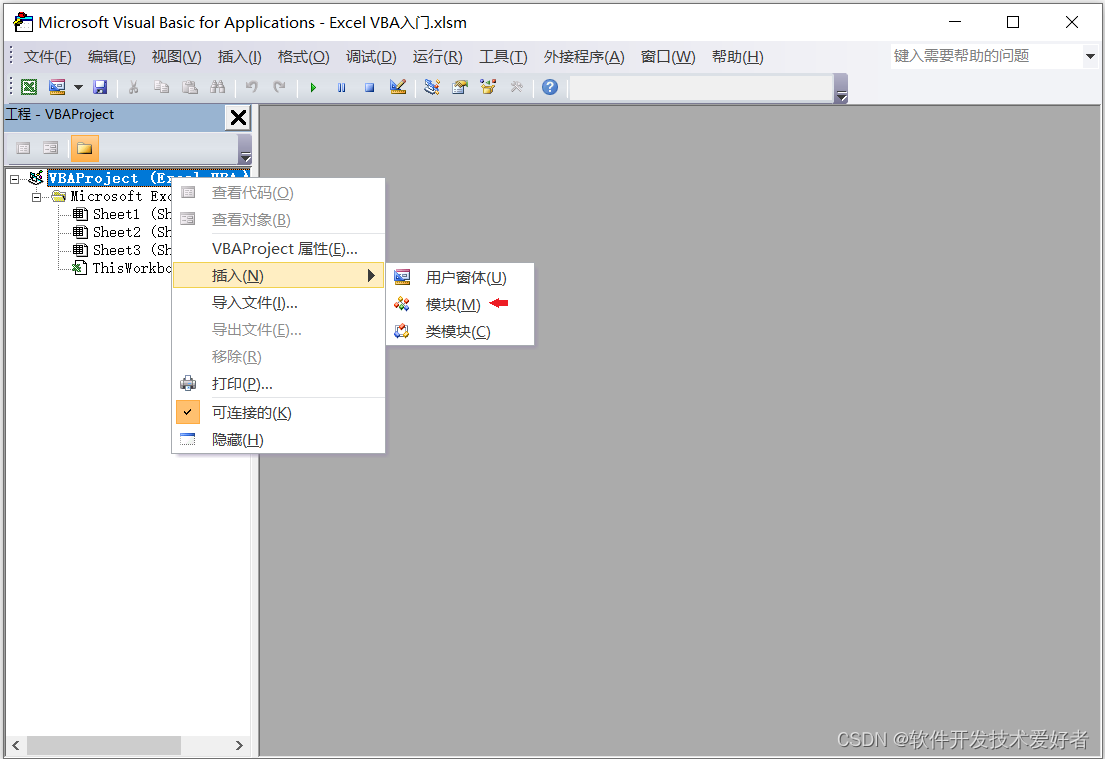Open the 帮助(H) menu
This screenshot has height=759, width=1105.
pos(737,57)
